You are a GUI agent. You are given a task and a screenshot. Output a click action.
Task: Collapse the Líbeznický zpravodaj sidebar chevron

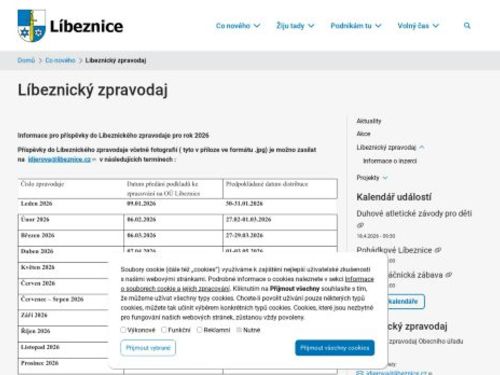422,147
